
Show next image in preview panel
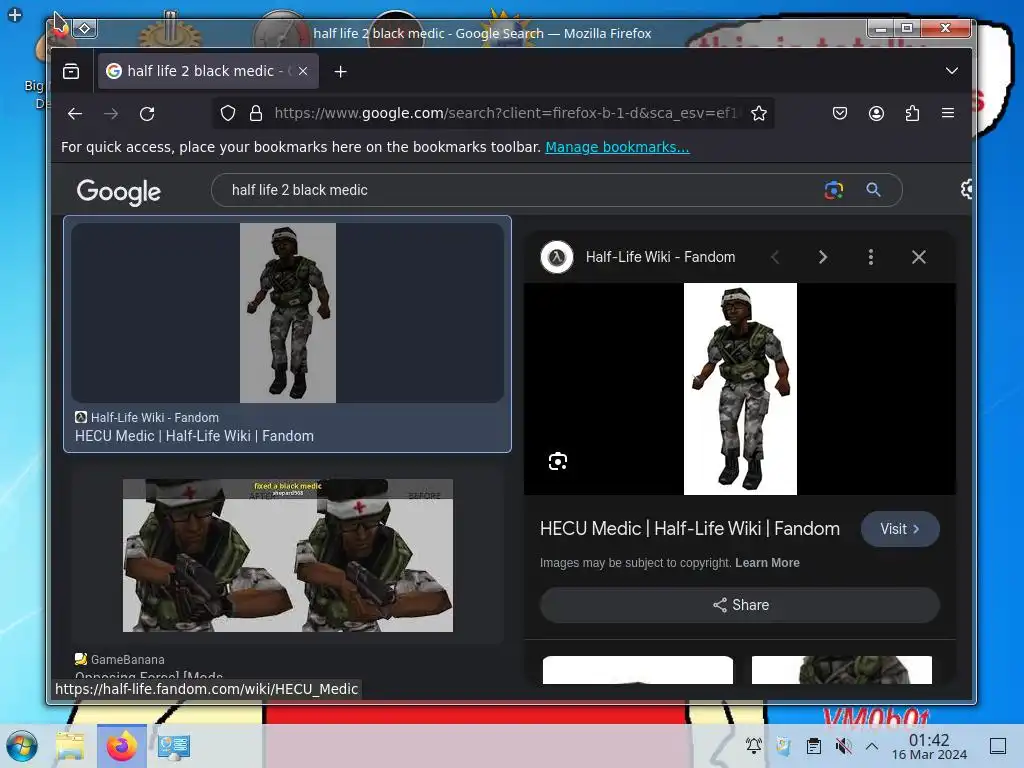[x=823, y=257]
